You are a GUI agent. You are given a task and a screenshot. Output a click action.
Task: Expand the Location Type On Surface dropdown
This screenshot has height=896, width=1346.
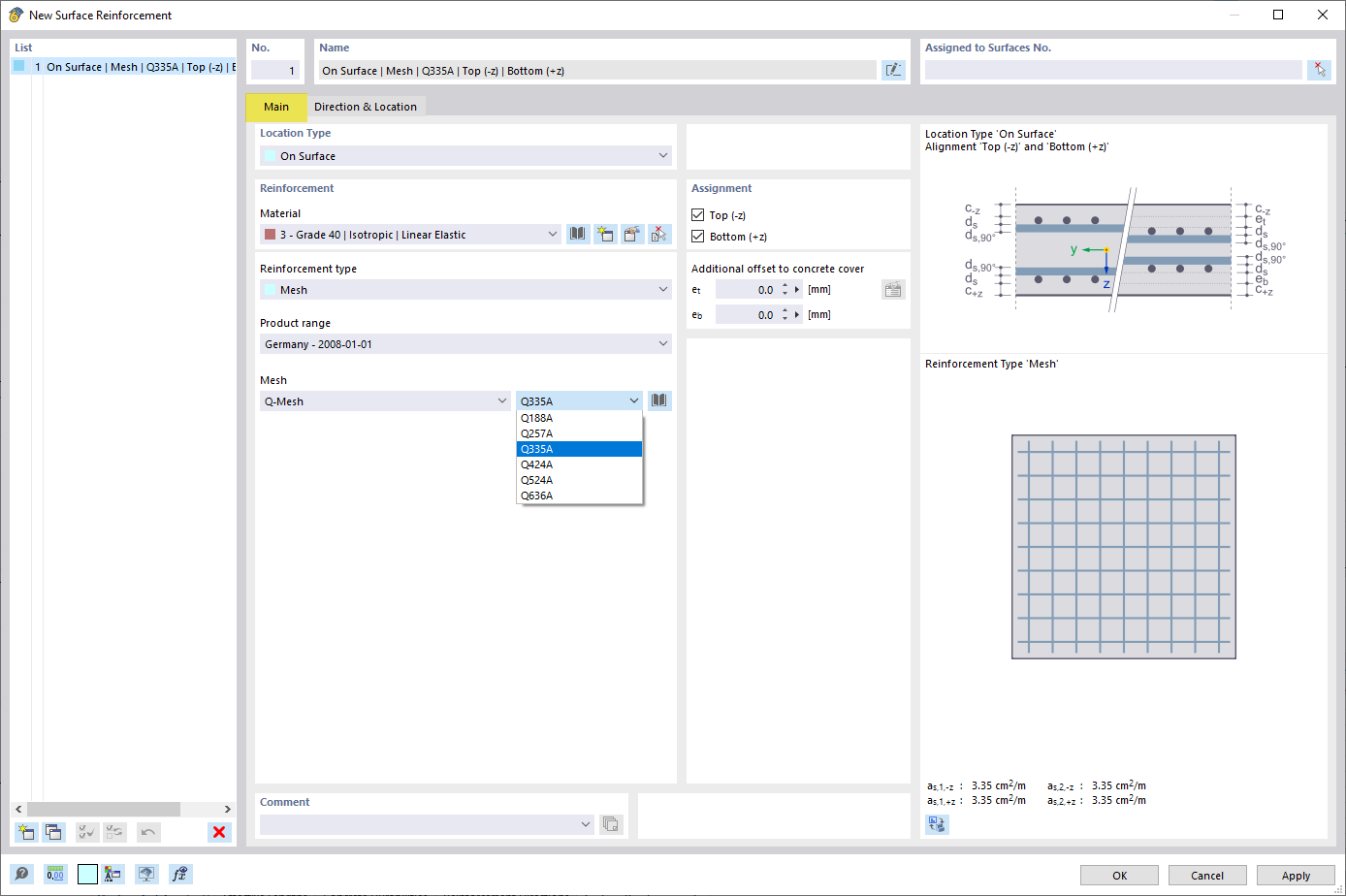(465, 155)
